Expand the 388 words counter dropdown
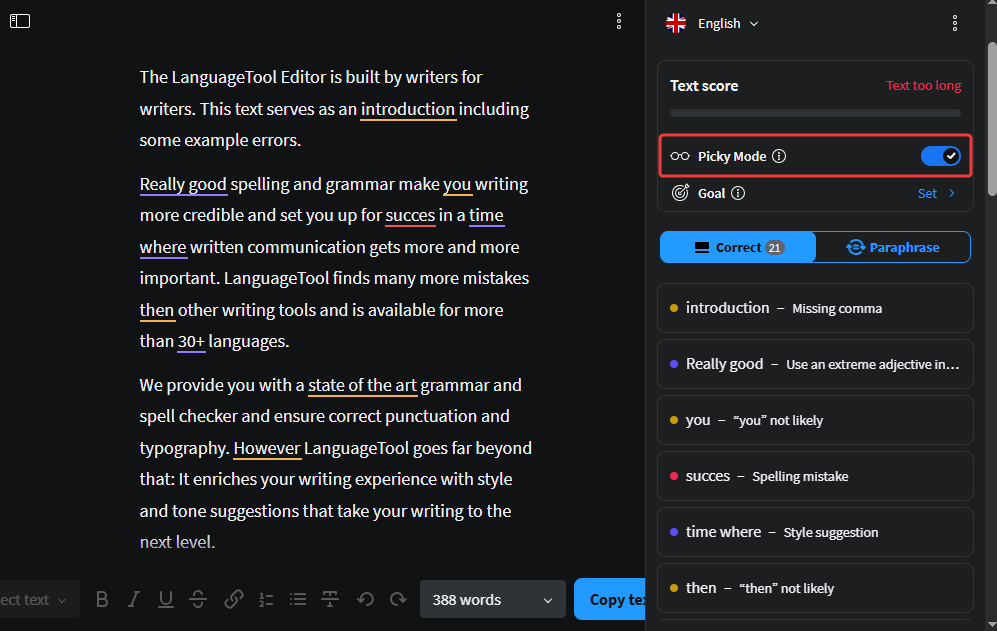Viewport: 997px width, 631px height. point(492,600)
